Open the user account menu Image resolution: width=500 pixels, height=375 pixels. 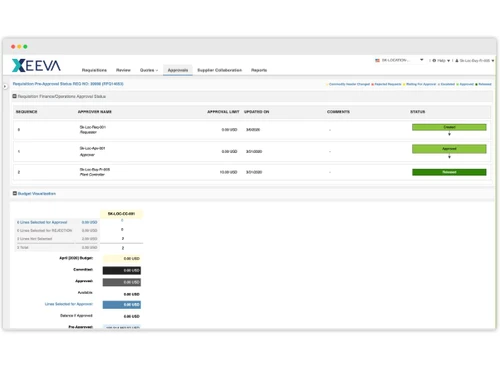[x=476, y=61]
